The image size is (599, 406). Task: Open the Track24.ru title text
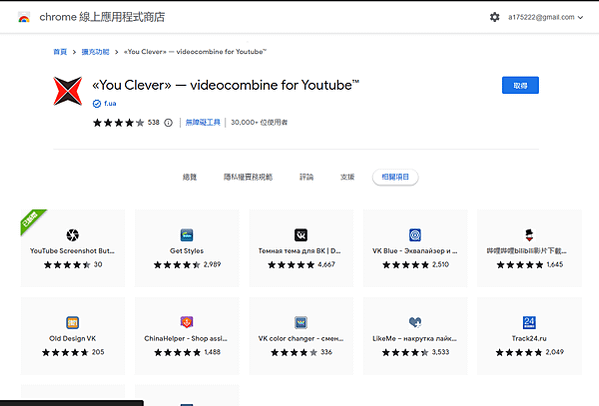tap(529, 338)
